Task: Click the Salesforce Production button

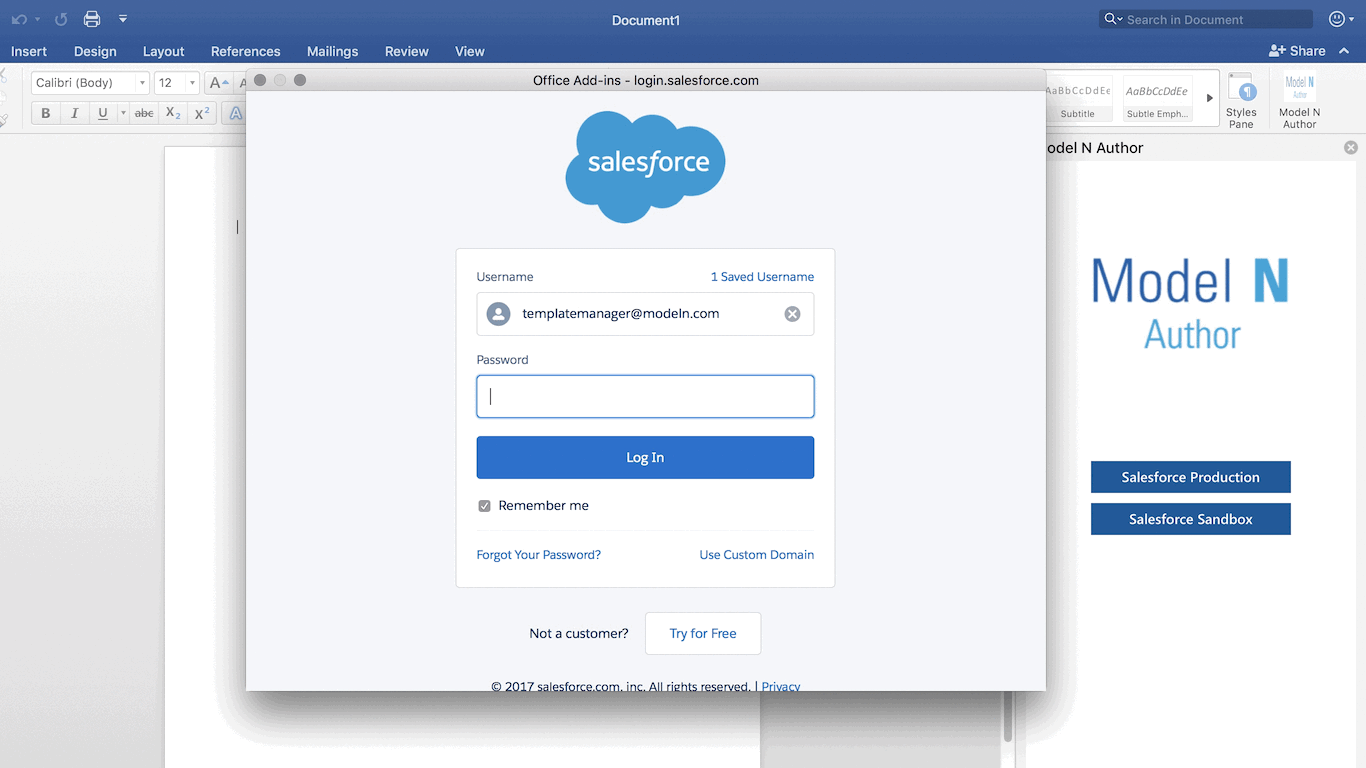Action: click(x=1190, y=477)
